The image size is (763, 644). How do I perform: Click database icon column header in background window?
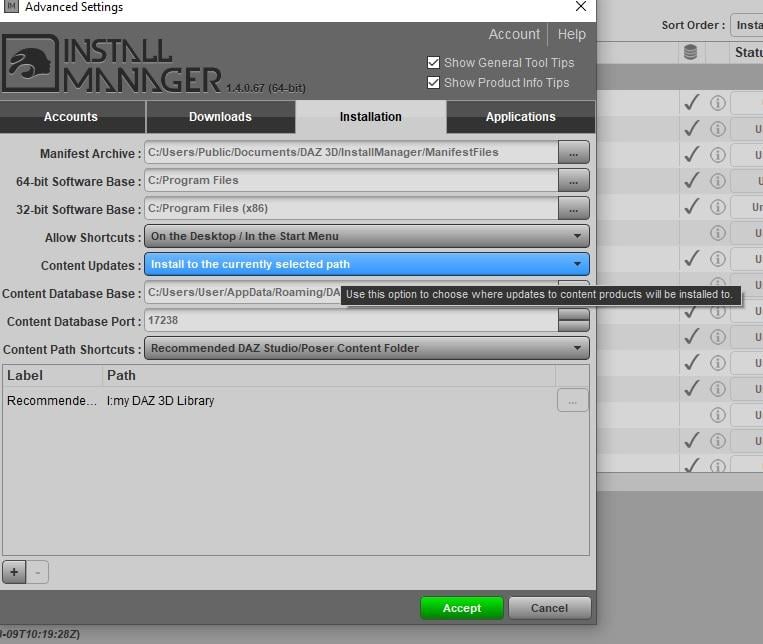[x=690, y=52]
